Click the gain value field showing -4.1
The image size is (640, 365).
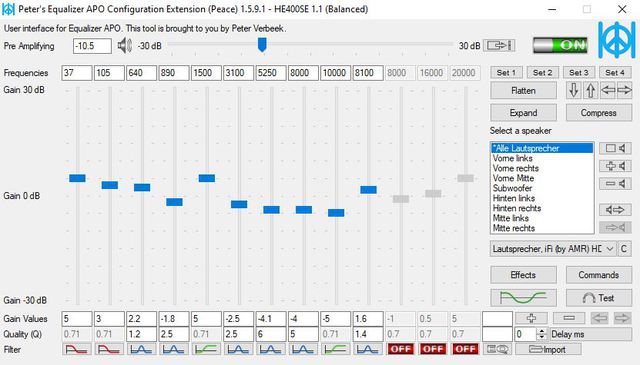(271, 318)
